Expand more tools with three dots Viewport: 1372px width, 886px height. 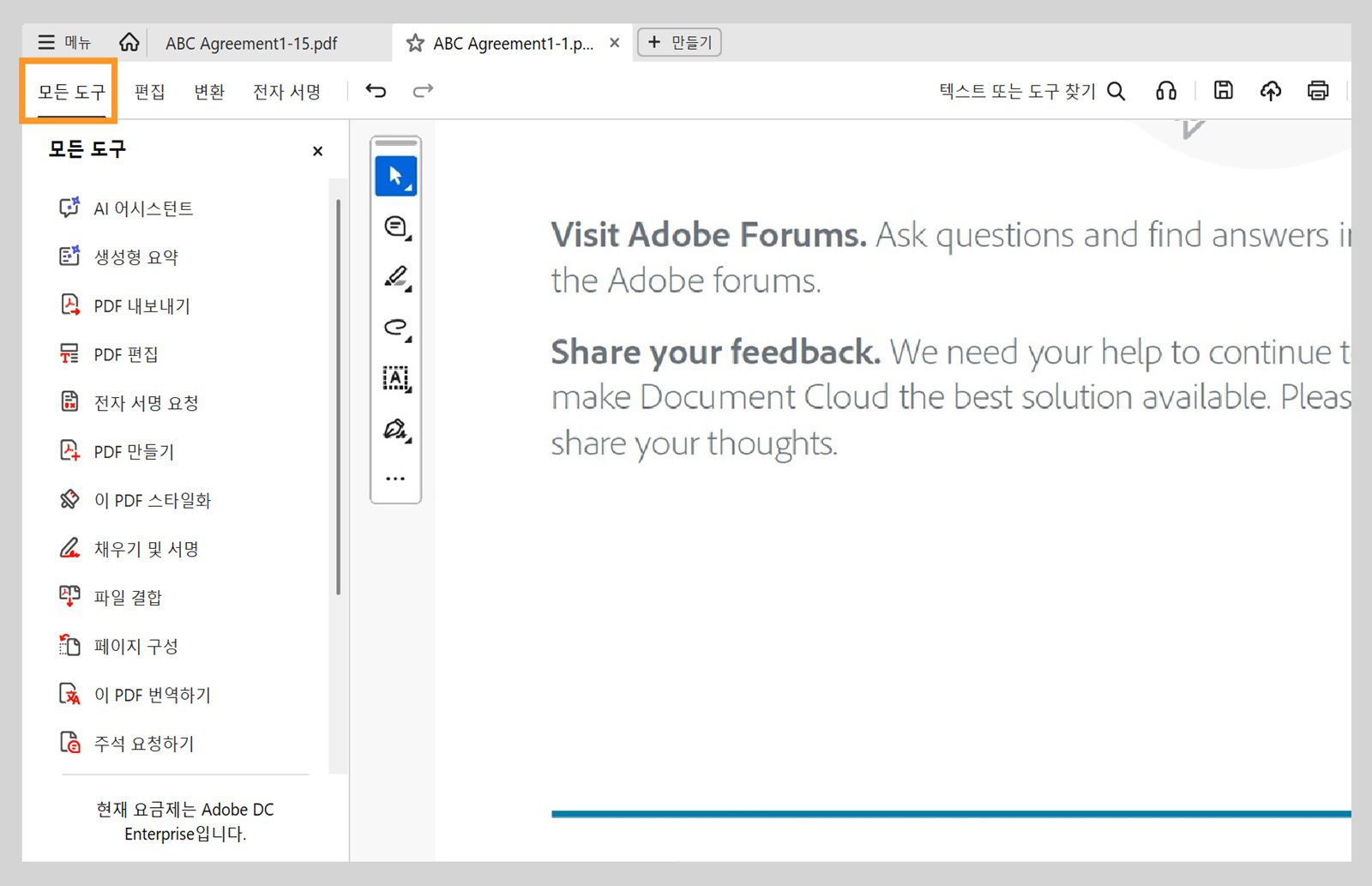click(x=395, y=479)
